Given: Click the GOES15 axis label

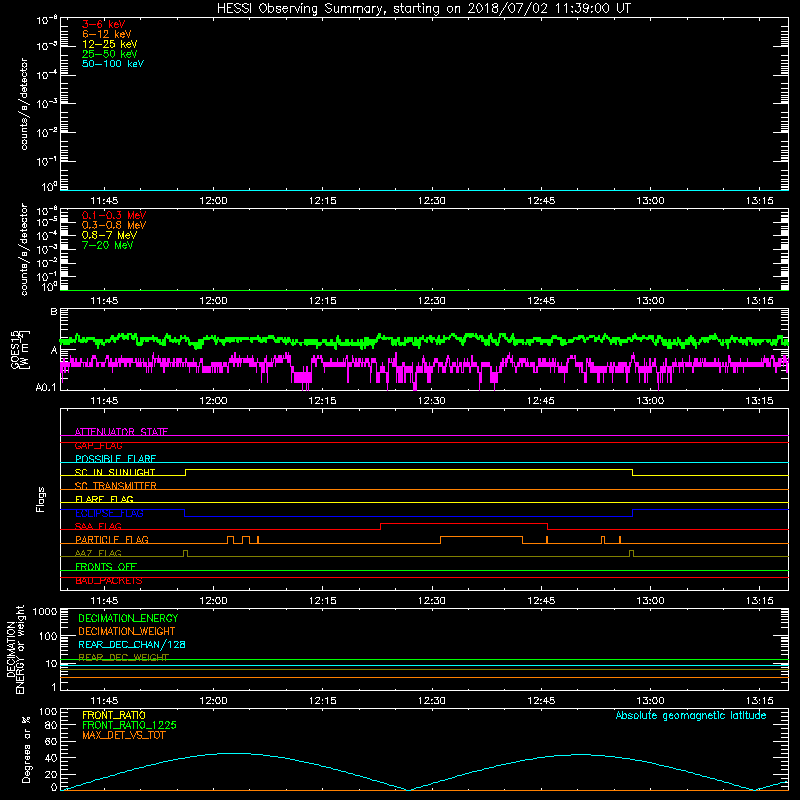Looking at the screenshot, I should pyautogui.click(x=15, y=349).
